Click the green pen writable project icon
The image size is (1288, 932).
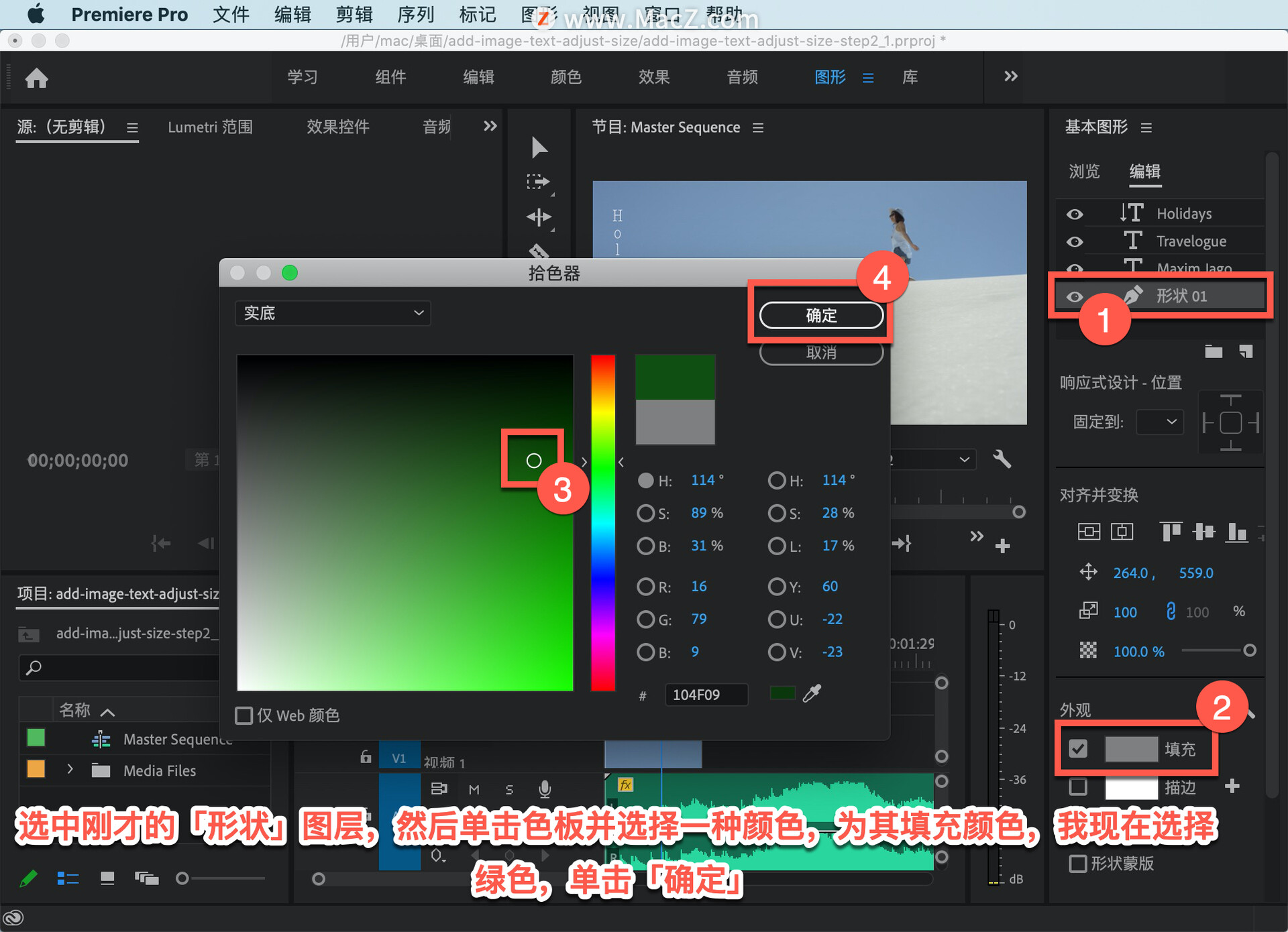tap(28, 878)
